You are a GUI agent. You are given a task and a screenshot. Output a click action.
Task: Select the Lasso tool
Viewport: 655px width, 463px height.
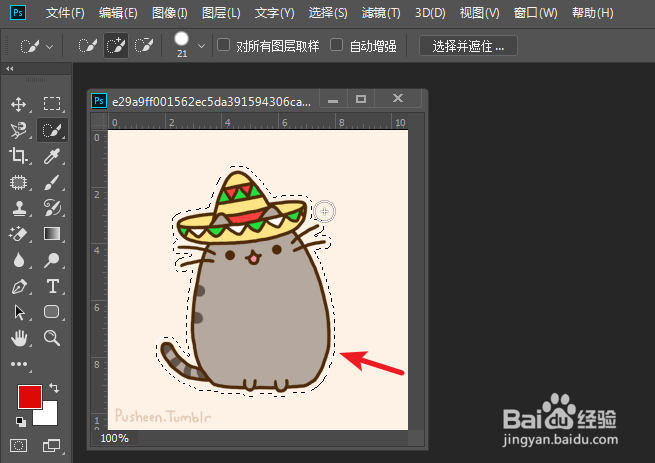click(x=18, y=130)
